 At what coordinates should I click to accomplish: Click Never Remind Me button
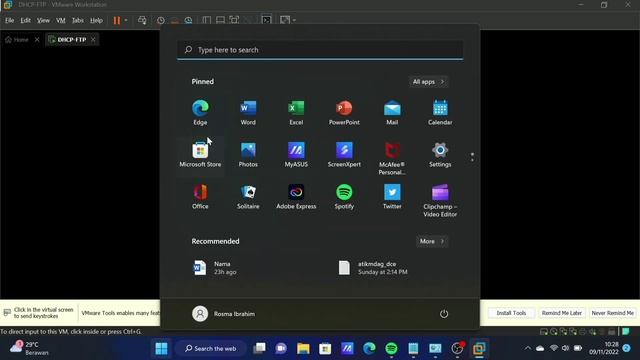(612, 313)
